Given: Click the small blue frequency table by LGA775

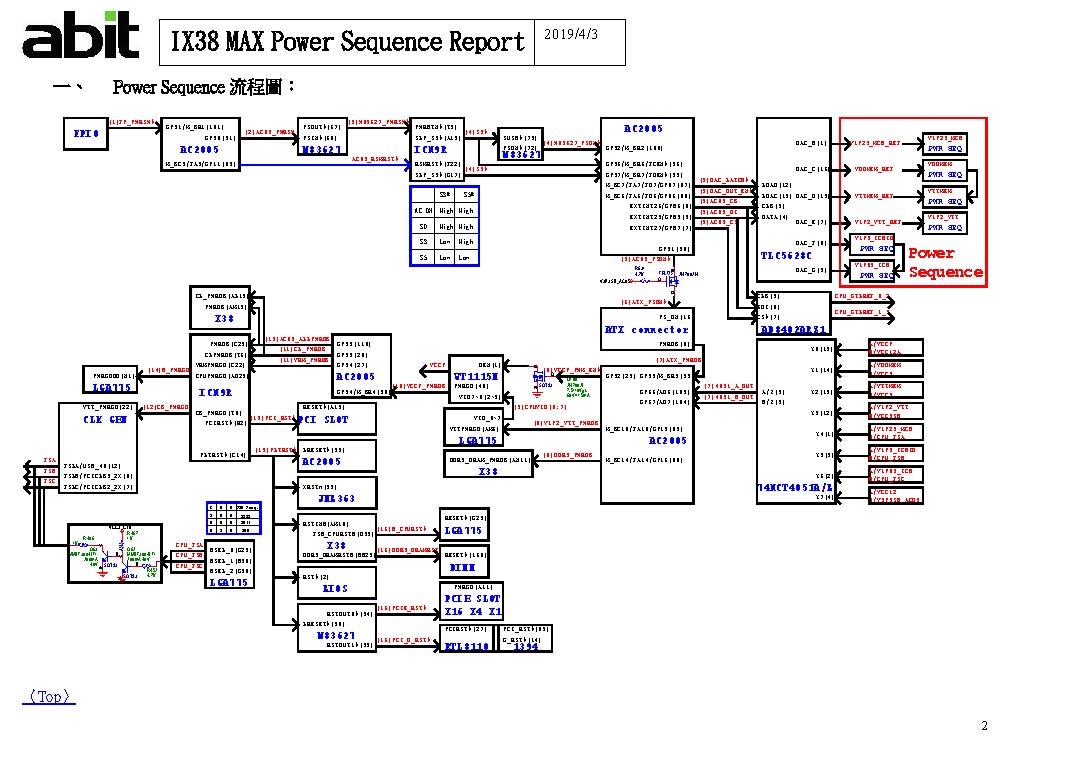Looking at the screenshot, I should click(234, 518).
